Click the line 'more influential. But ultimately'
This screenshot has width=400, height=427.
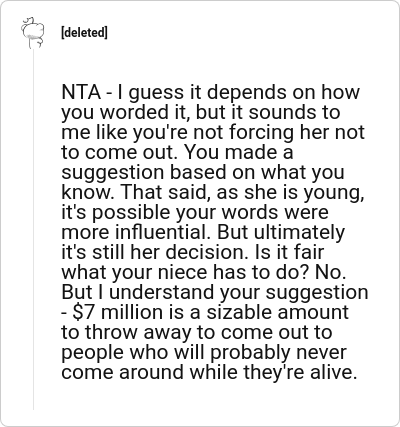[x=203, y=233]
